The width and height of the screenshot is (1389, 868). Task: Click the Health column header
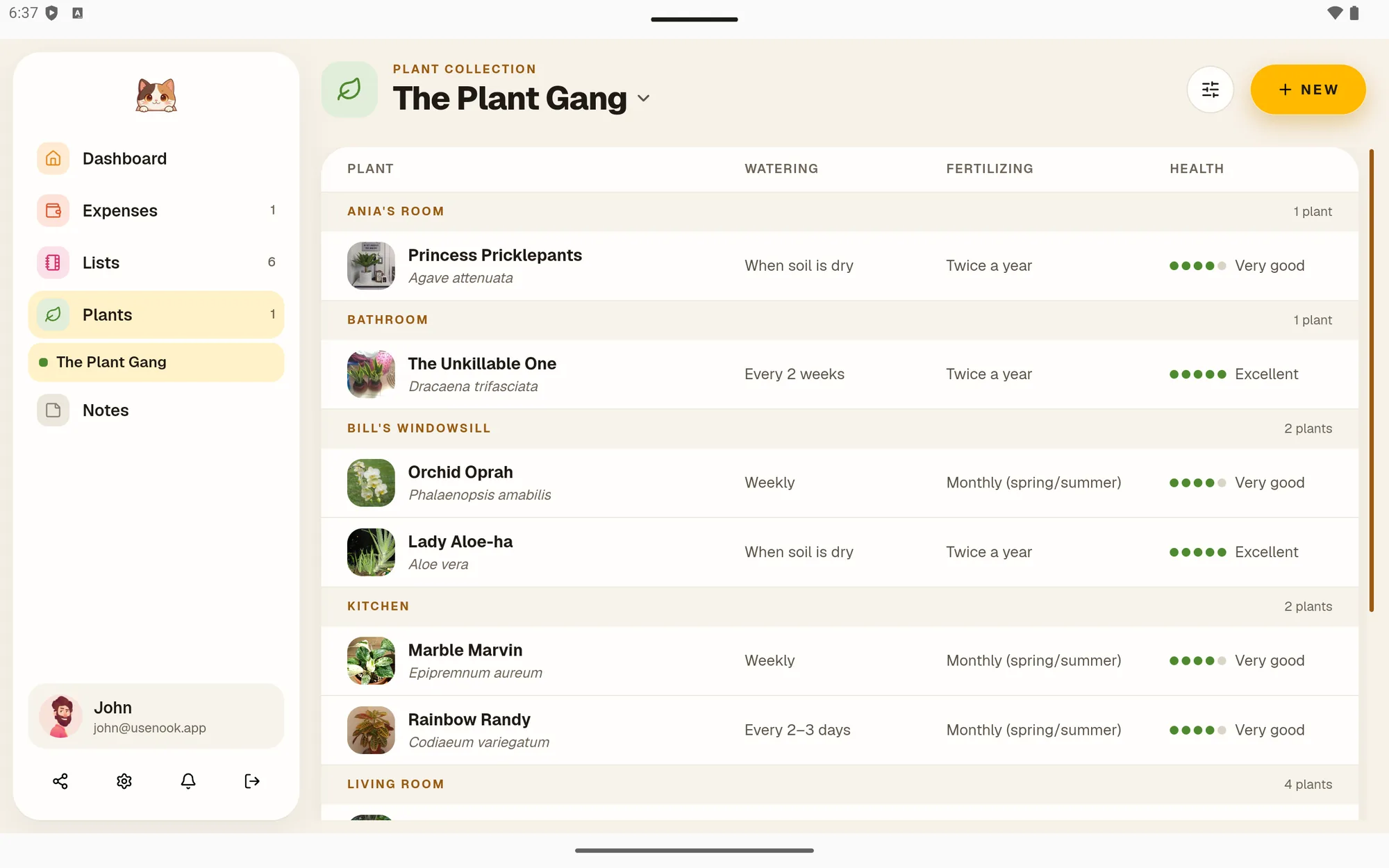pos(1197,169)
